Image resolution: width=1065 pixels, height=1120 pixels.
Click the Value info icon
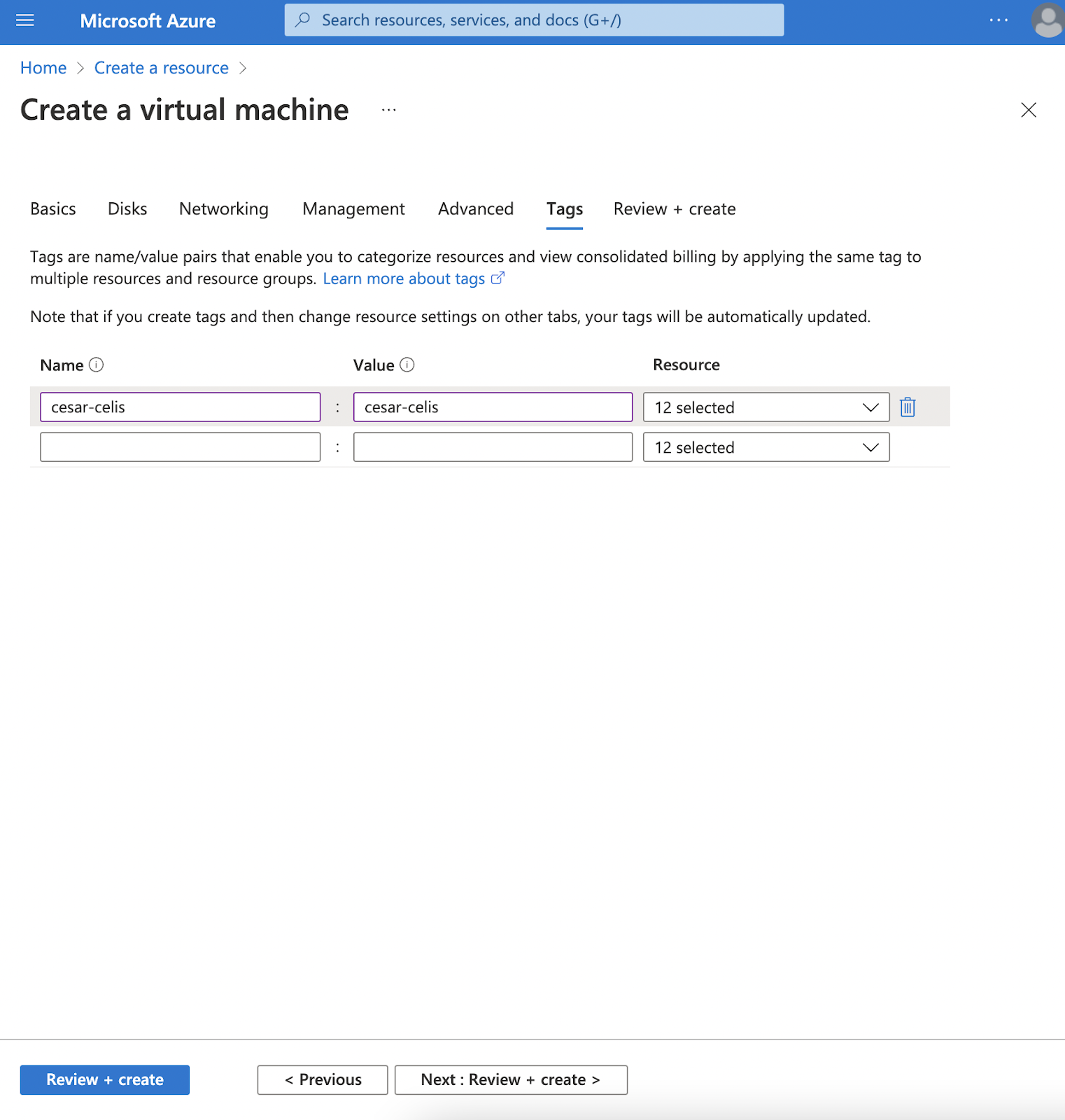(407, 365)
